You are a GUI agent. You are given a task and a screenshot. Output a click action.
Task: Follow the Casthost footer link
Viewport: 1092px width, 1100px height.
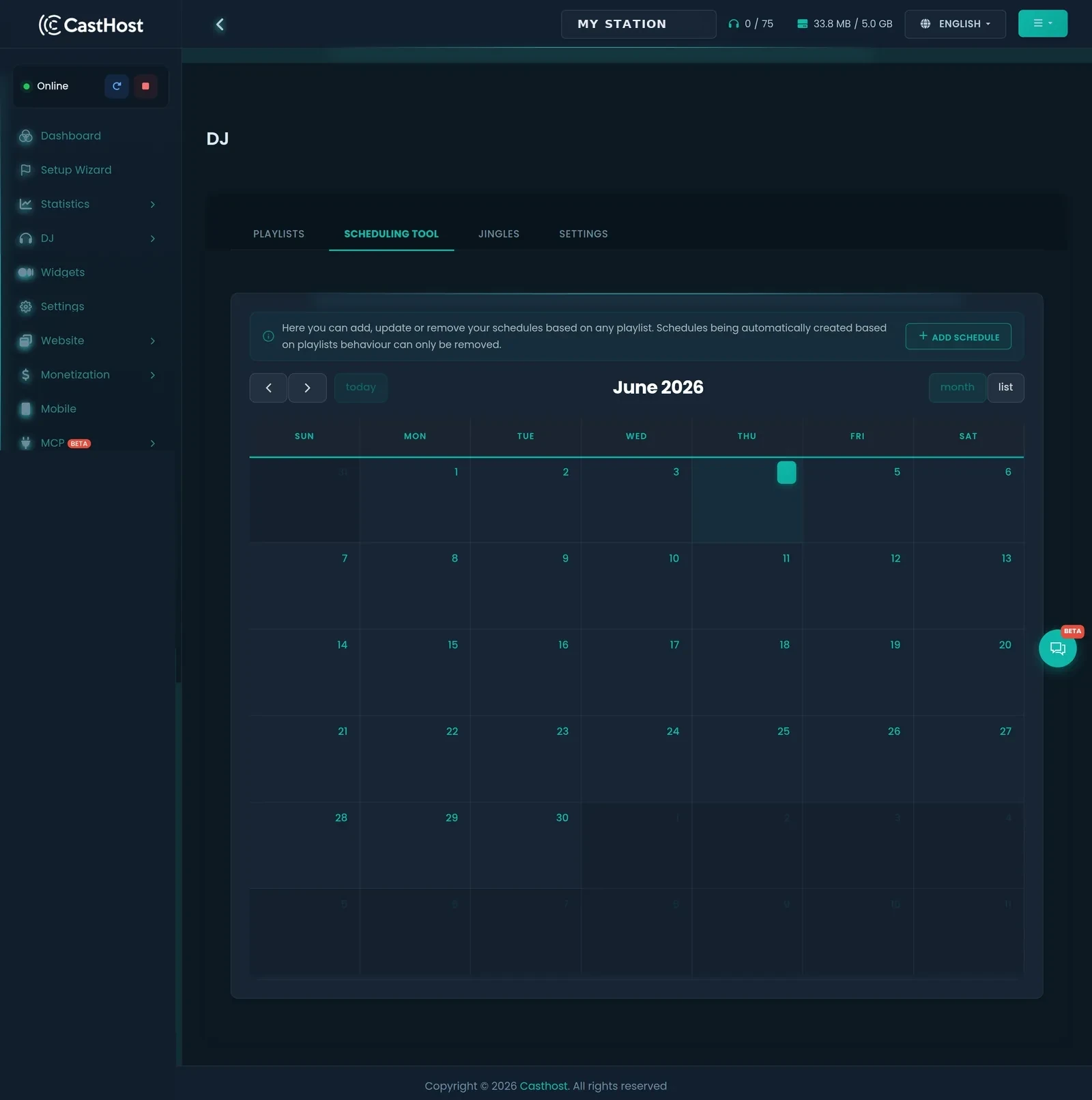[x=544, y=1086]
